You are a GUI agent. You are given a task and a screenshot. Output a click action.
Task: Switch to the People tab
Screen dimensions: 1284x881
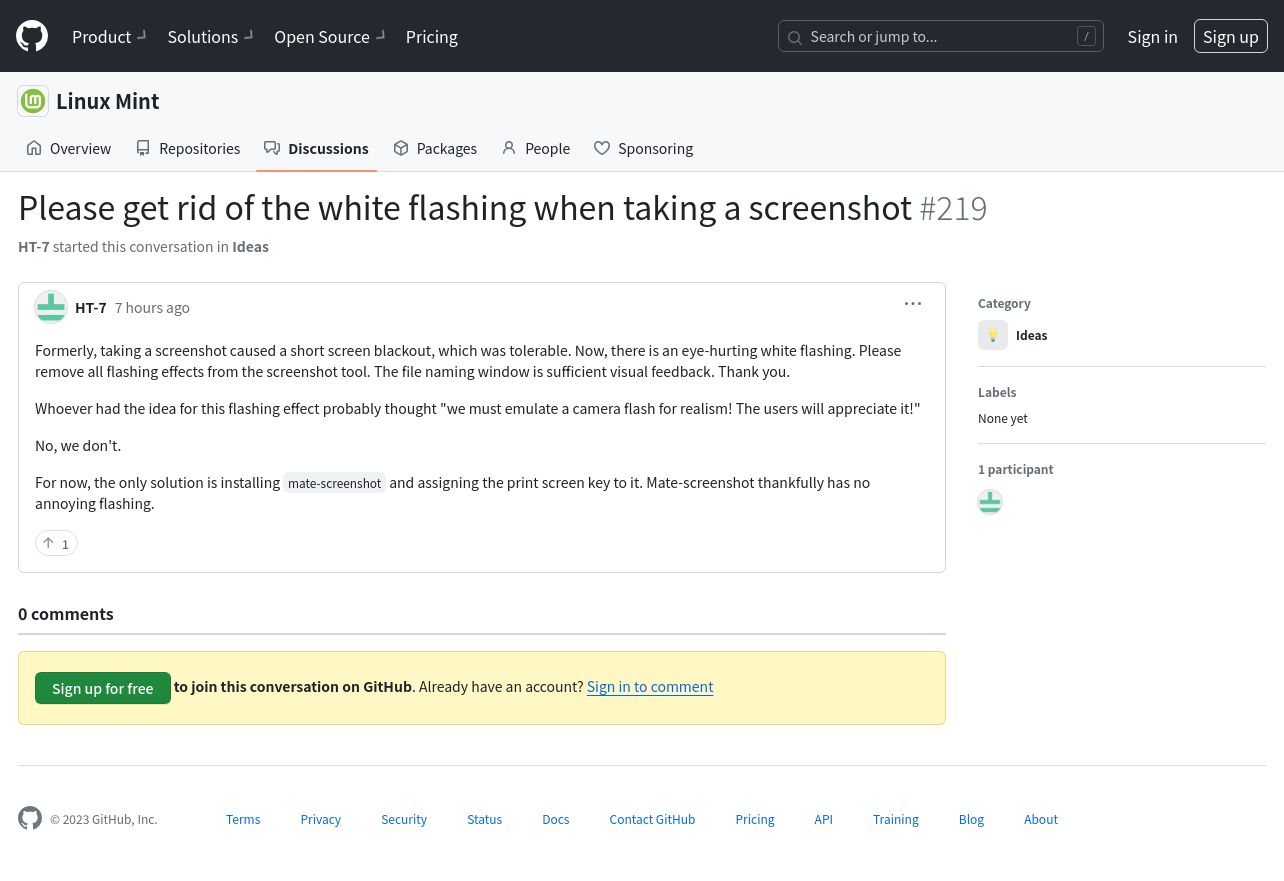[x=536, y=148]
